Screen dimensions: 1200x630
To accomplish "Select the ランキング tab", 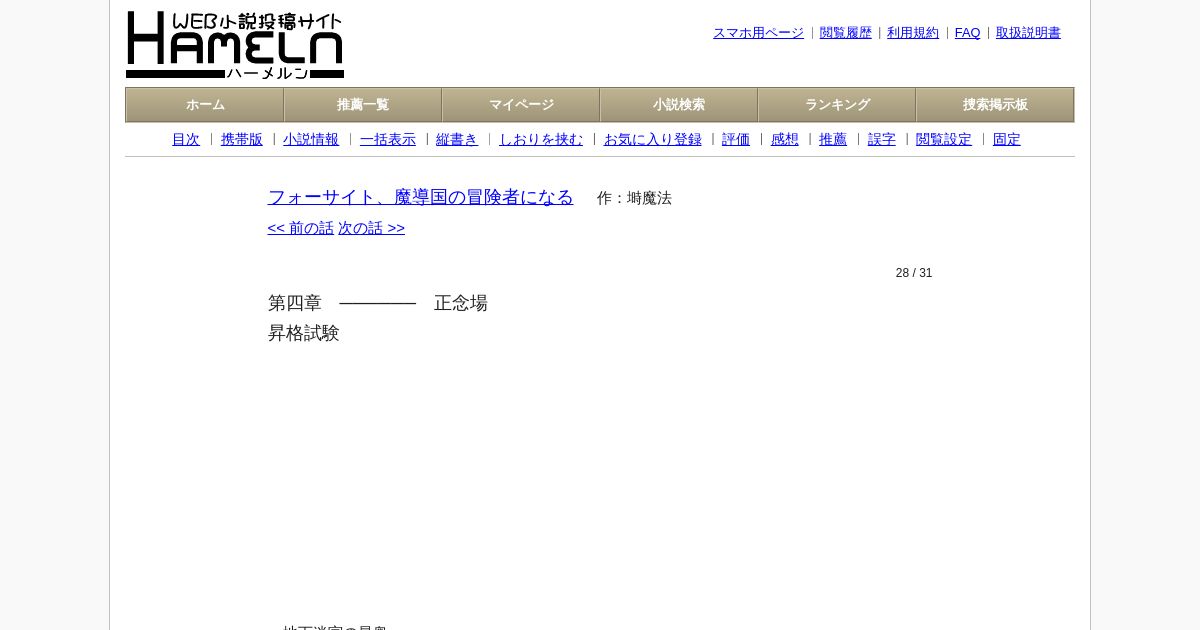I will pos(837,105).
